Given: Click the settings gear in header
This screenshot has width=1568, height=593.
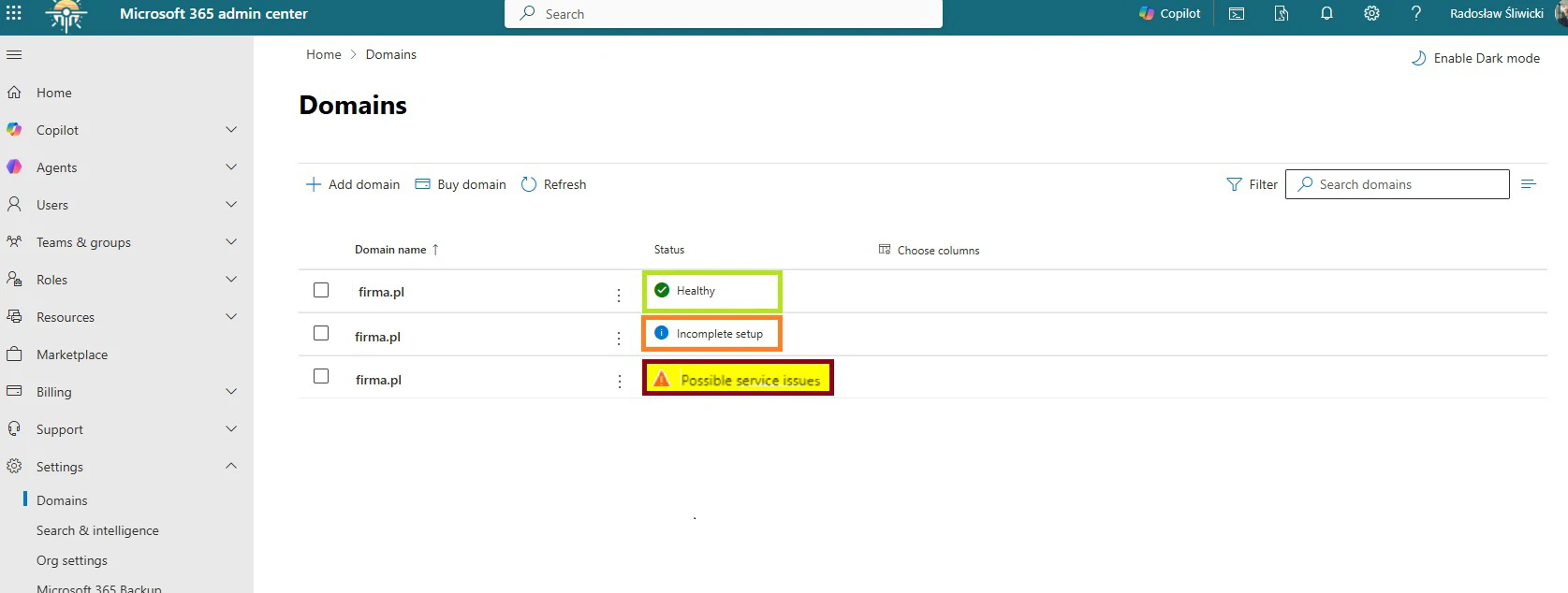Looking at the screenshot, I should [1371, 13].
